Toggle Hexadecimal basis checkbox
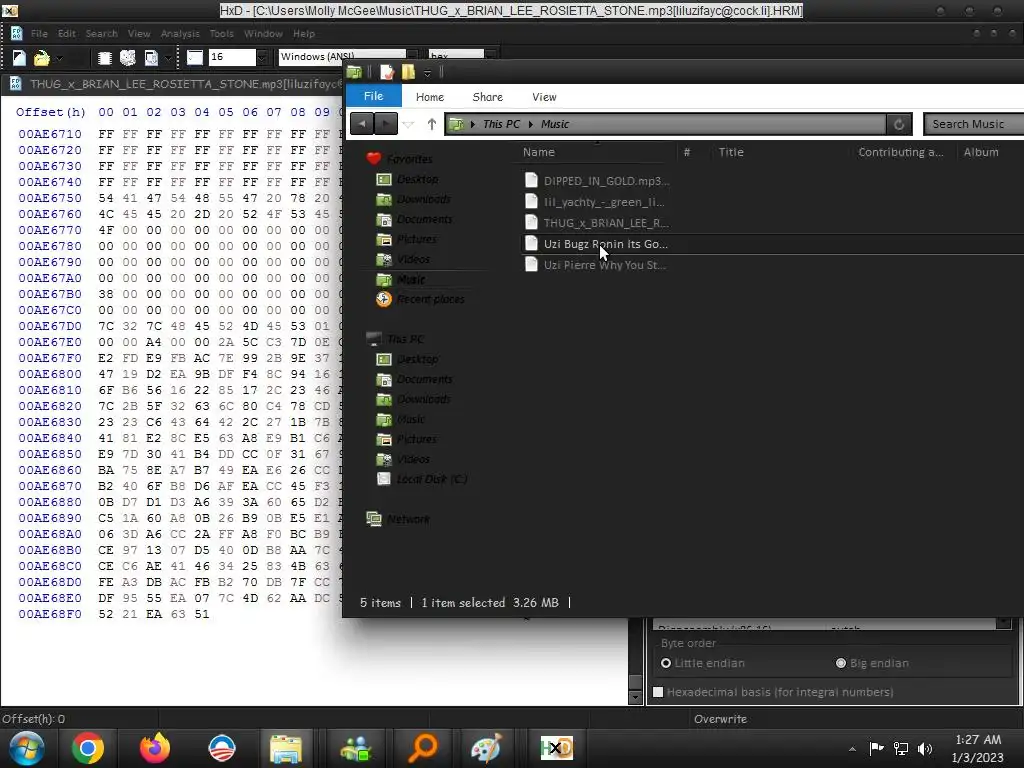Viewport: 1024px width, 768px height. [658, 692]
